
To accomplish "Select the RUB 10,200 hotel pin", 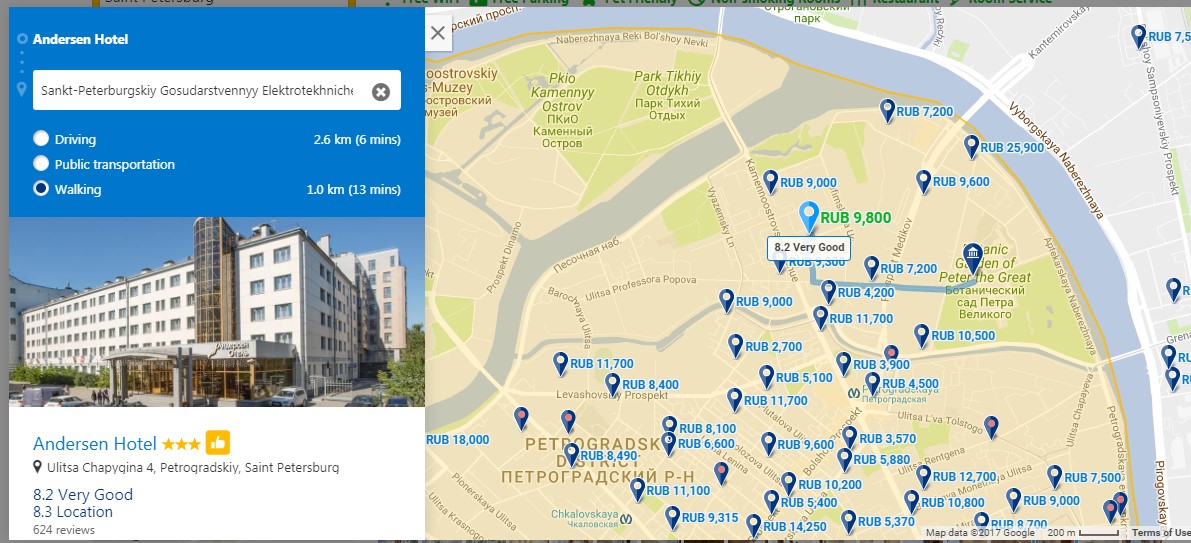I will tap(788, 484).
